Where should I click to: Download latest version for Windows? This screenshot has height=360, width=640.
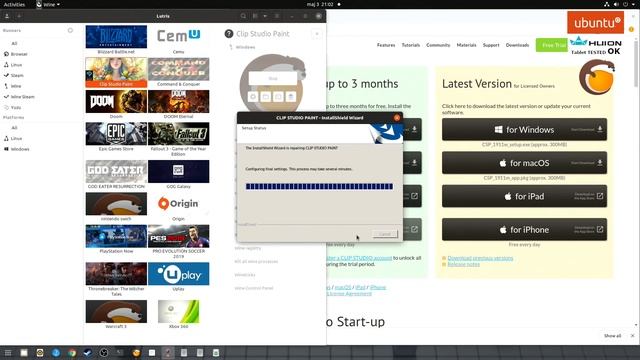pyautogui.click(x=524, y=130)
